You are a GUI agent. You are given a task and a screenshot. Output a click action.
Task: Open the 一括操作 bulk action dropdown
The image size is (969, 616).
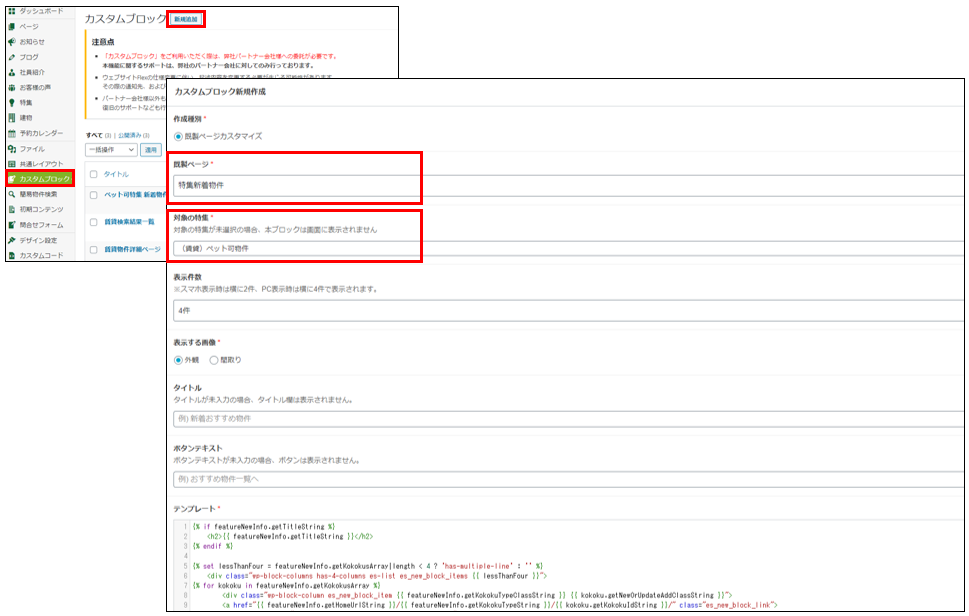tap(111, 150)
